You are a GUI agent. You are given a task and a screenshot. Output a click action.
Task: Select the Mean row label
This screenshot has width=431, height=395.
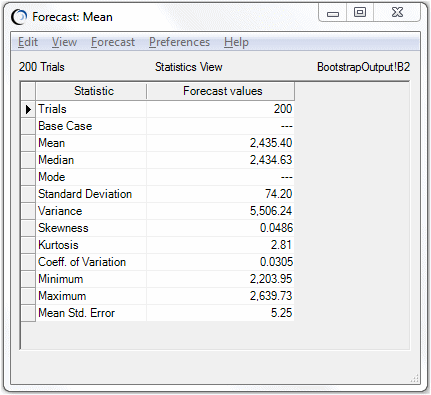52,143
